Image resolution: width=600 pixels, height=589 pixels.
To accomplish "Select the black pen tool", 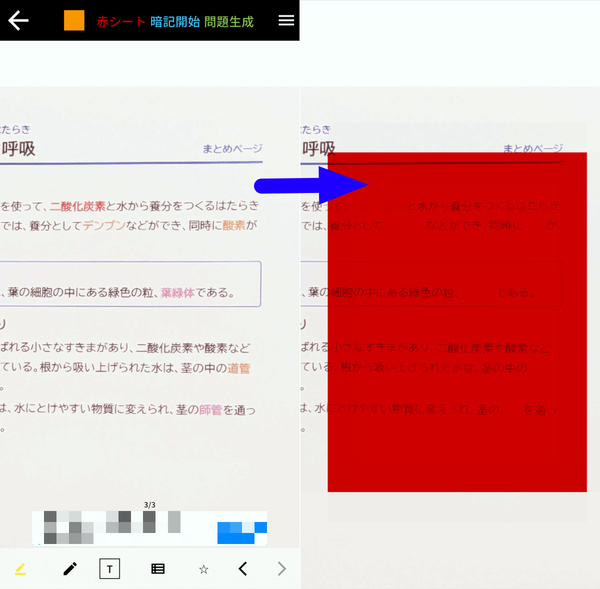I will 70,569.
